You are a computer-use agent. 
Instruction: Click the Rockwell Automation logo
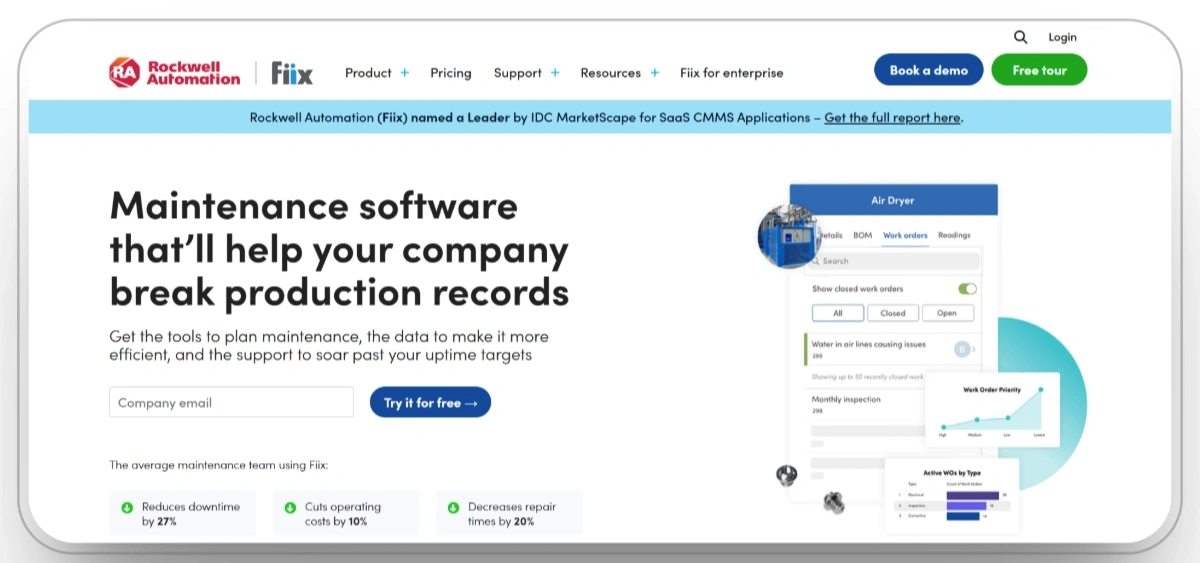(x=175, y=72)
